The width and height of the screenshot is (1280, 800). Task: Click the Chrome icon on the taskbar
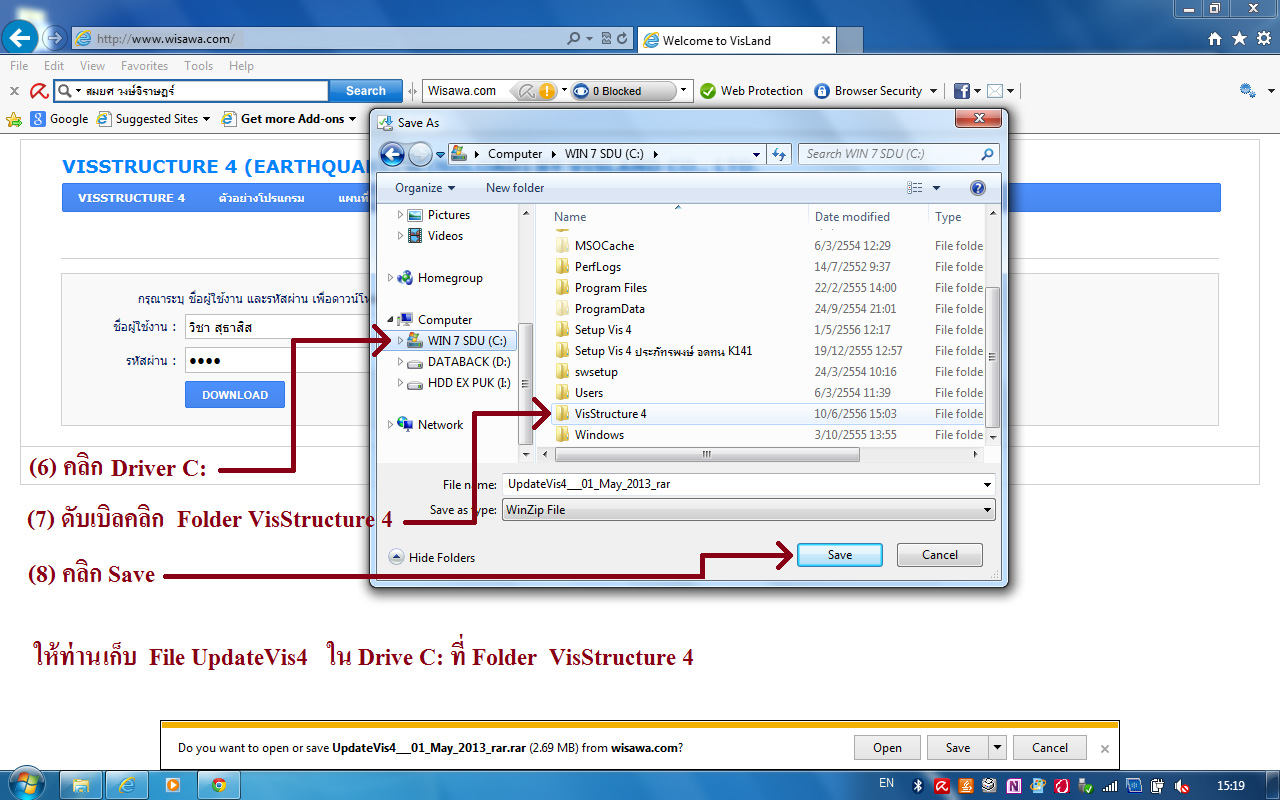[219, 785]
